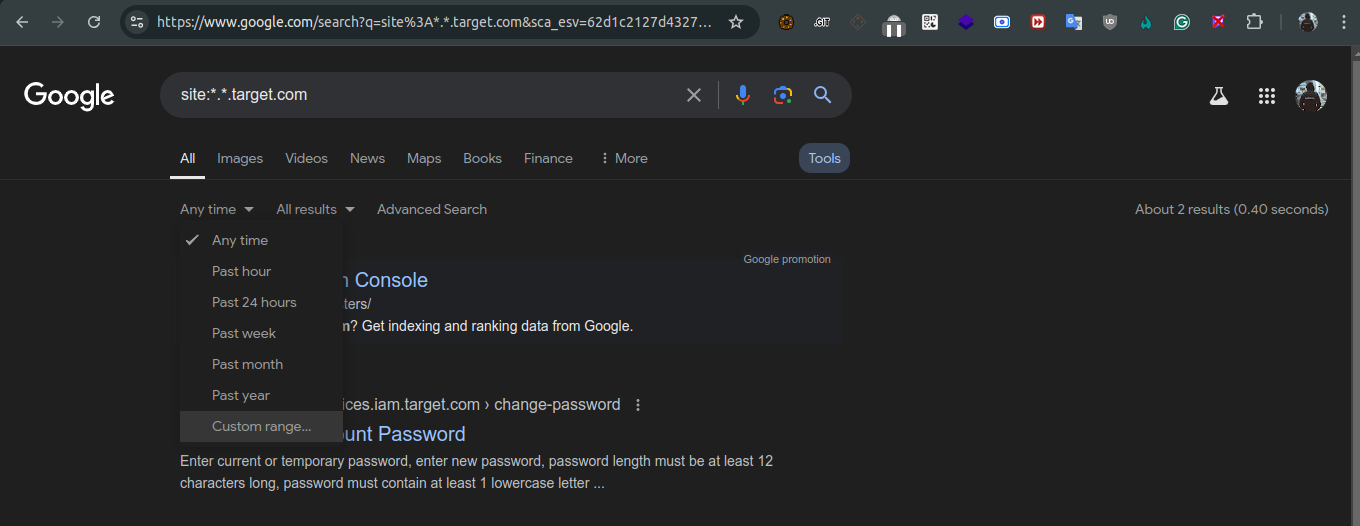Switch to the Images tab
The width and height of the screenshot is (1360, 526).
(x=240, y=158)
